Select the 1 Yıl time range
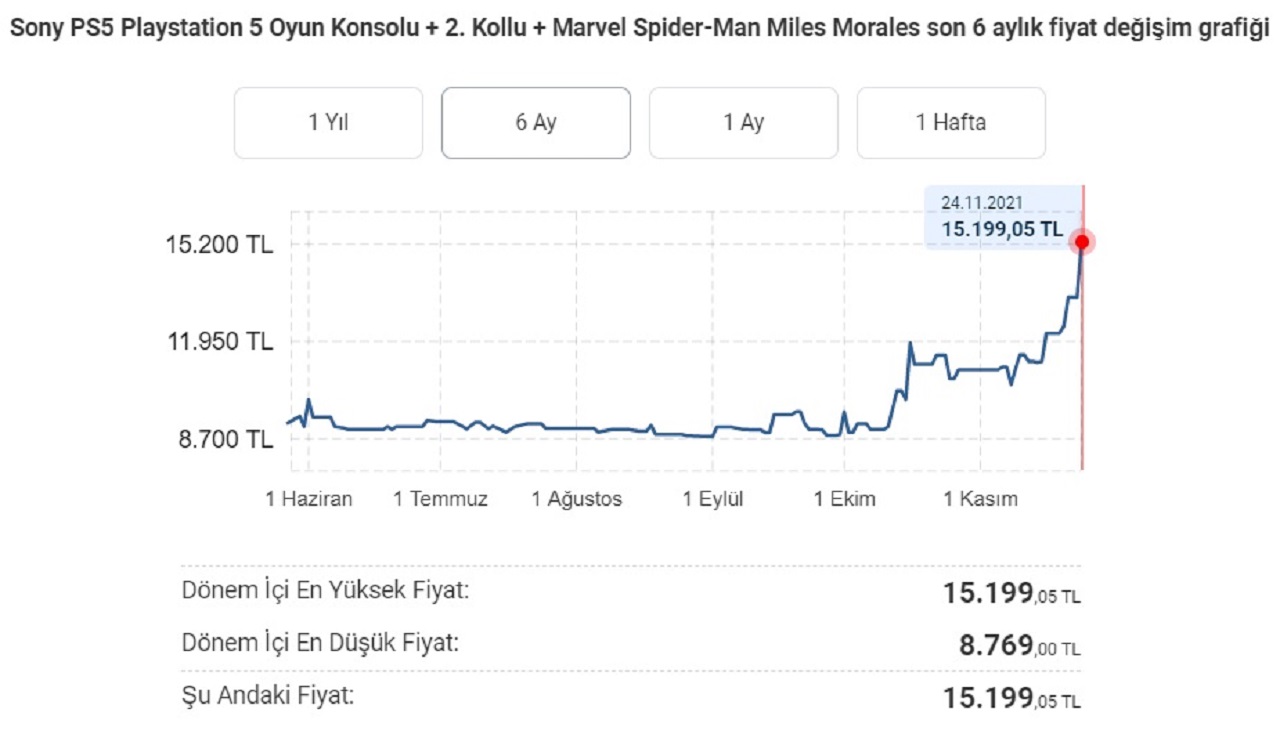Image resolution: width=1280 pixels, height=745 pixels. pyautogui.click(x=328, y=123)
